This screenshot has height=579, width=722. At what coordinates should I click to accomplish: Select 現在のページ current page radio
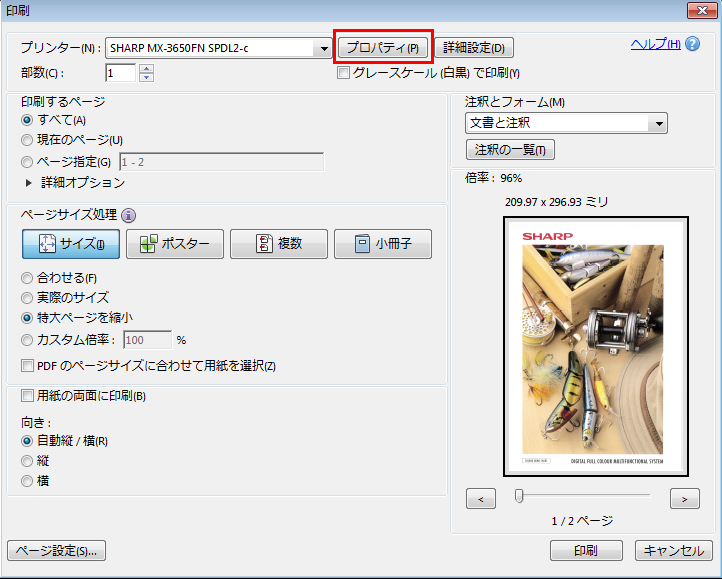point(27,140)
